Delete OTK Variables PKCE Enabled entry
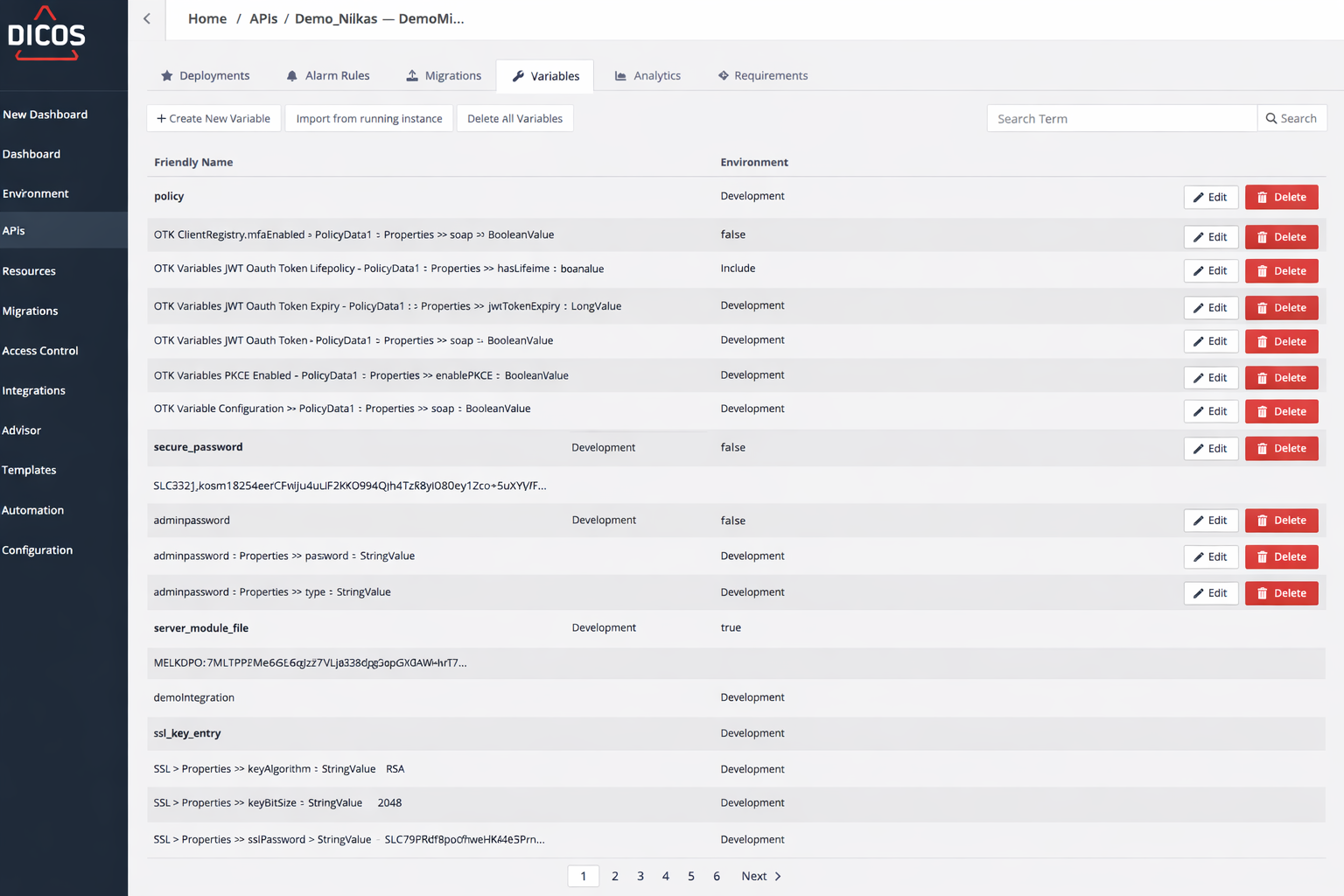Image resolution: width=1344 pixels, height=896 pixels. pyautogui.click(x=1281, y=378)
